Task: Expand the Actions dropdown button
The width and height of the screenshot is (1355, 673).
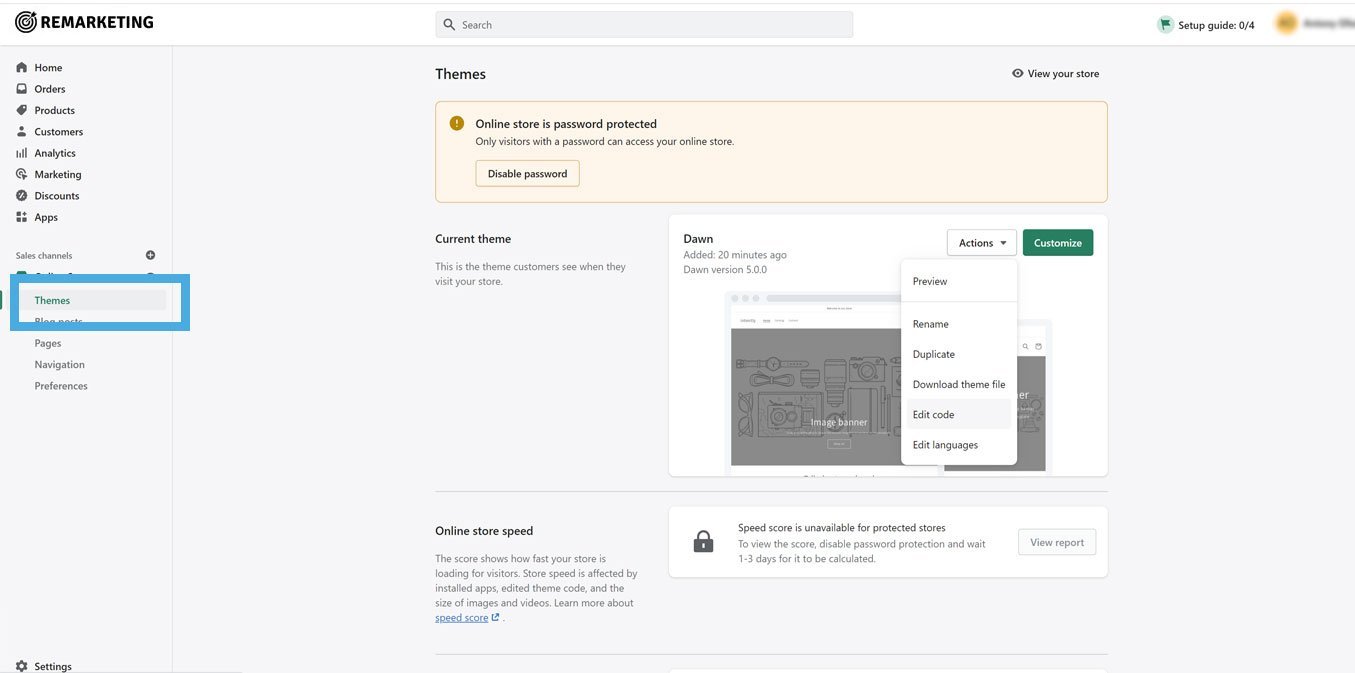Action: click(981, 243)
